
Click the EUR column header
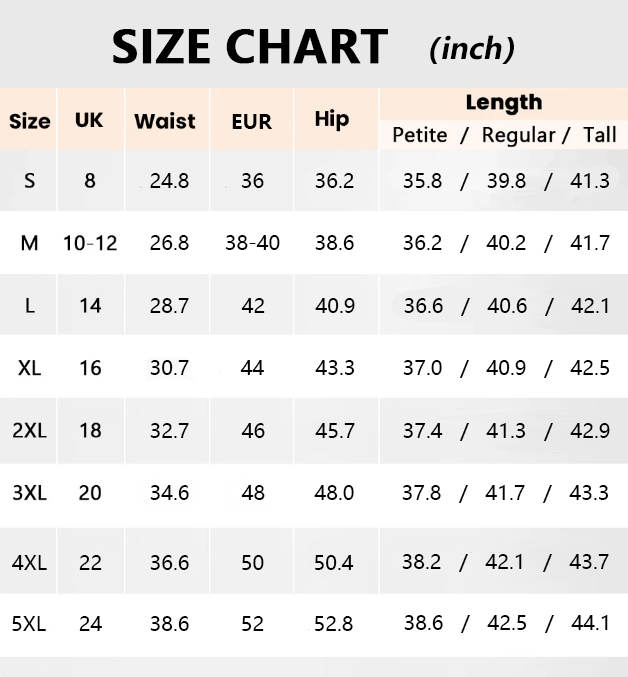[x=251, y=121]
